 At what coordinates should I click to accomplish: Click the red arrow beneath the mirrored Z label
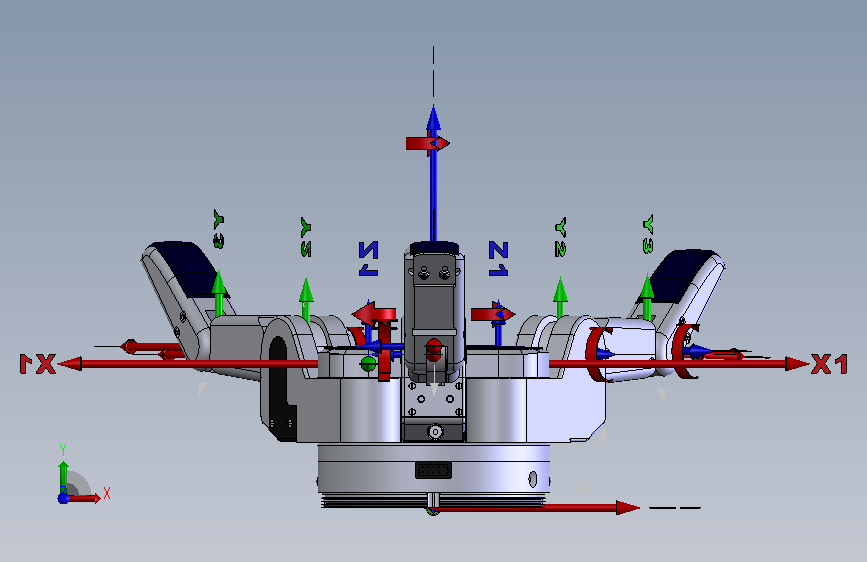point(374,314)
